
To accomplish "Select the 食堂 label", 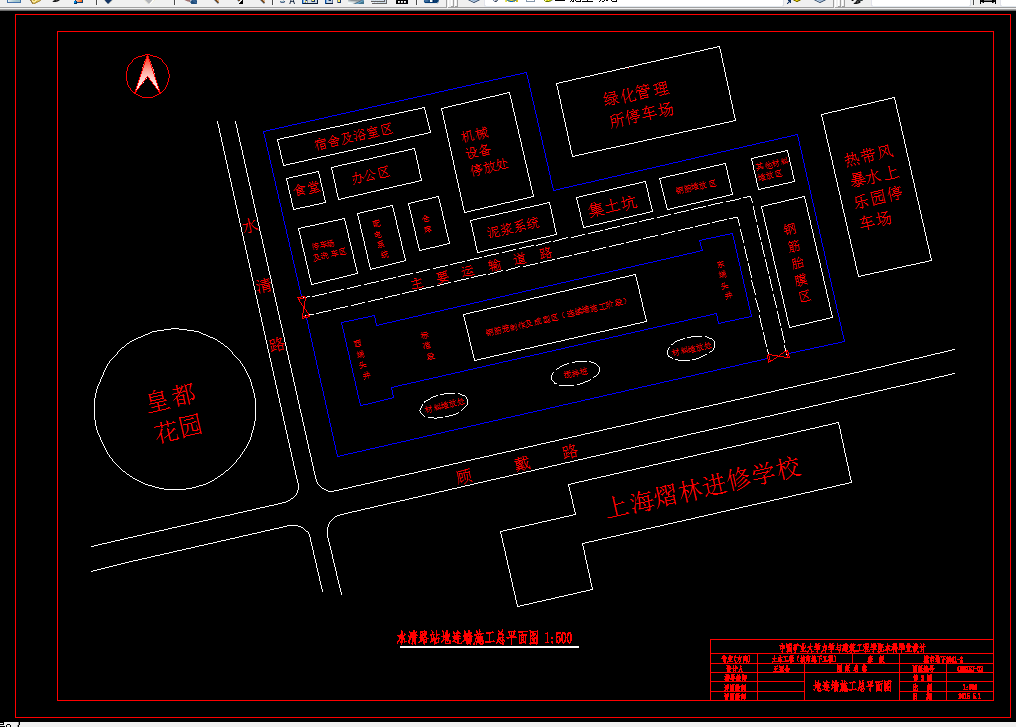I will click(x=306, y=189).
